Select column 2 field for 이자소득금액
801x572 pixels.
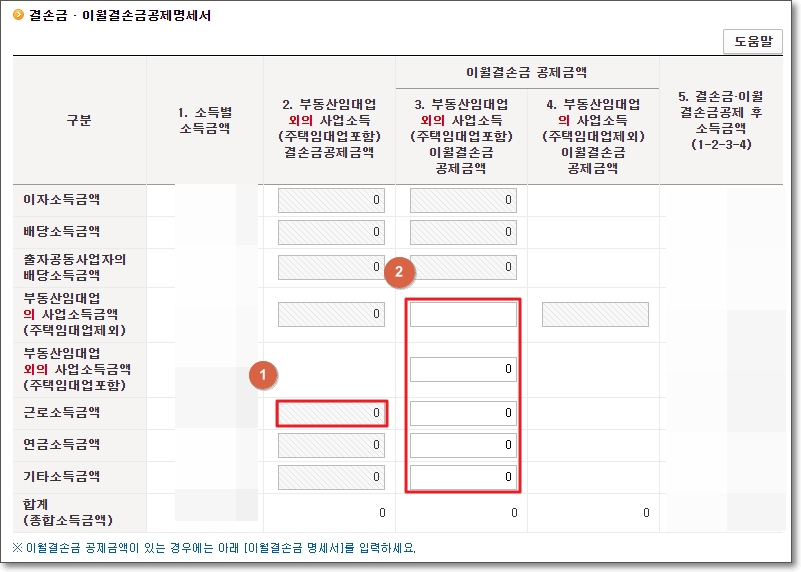(331, 200)
